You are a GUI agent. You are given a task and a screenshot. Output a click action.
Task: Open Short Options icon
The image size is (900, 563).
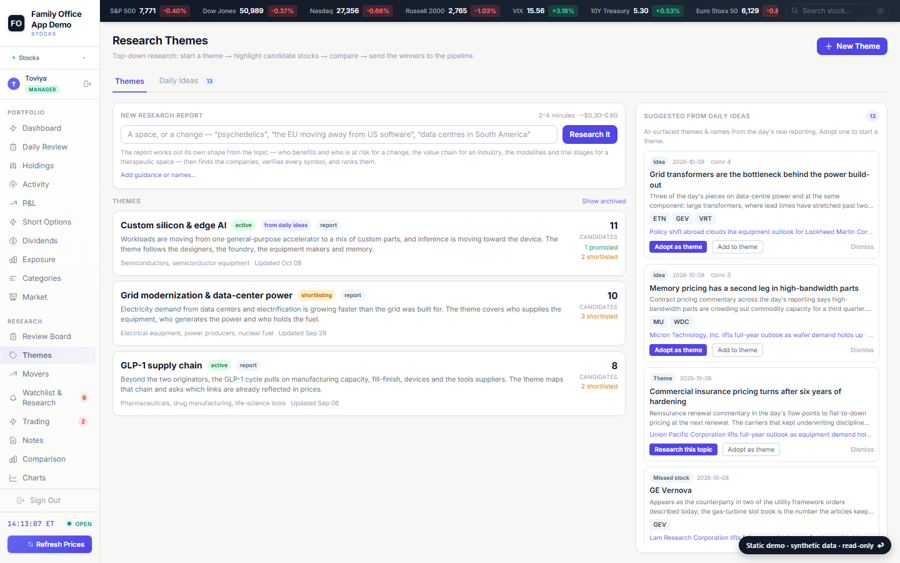click(13, 222)
